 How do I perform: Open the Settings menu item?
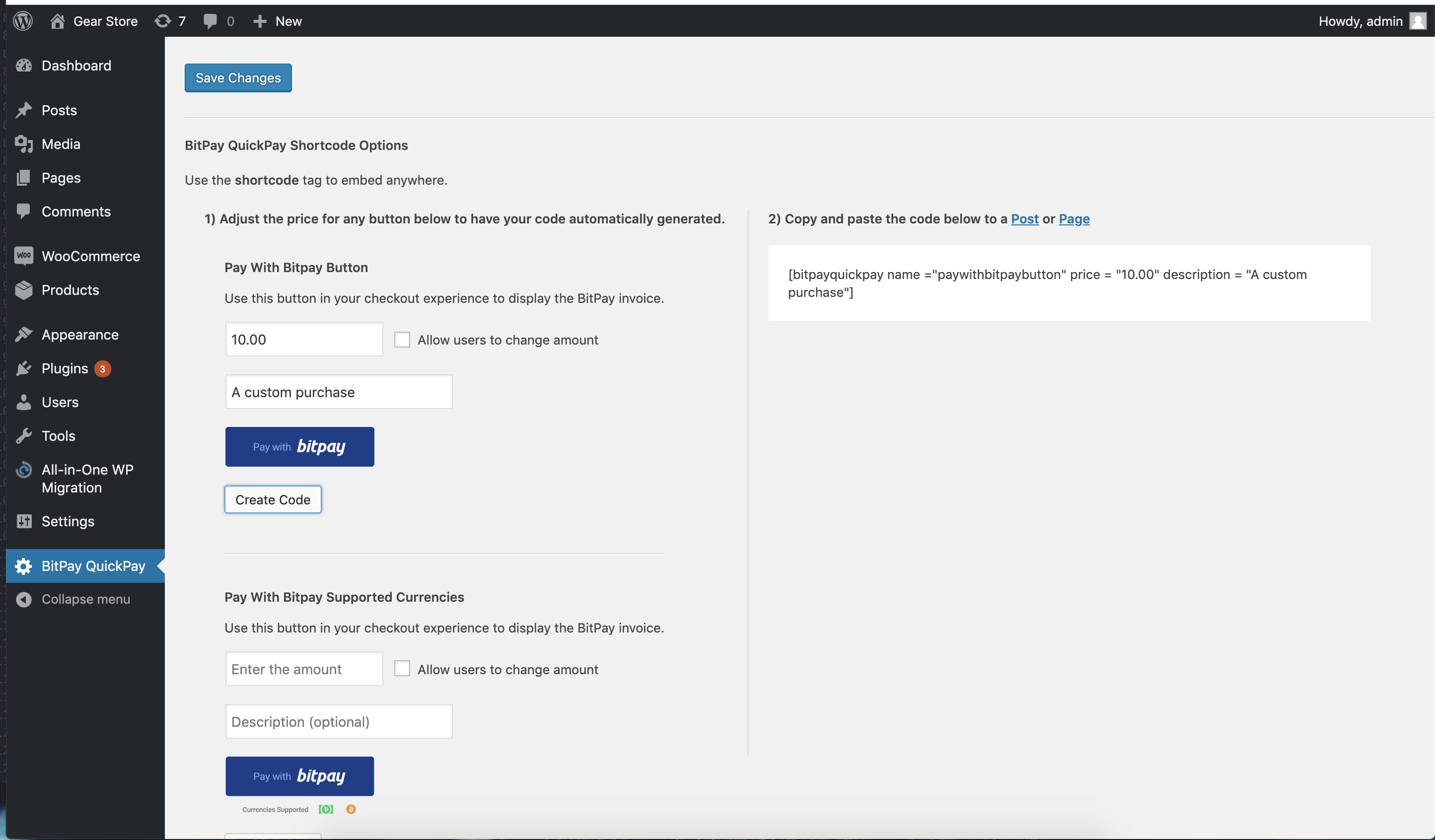(x=68, y=521)
